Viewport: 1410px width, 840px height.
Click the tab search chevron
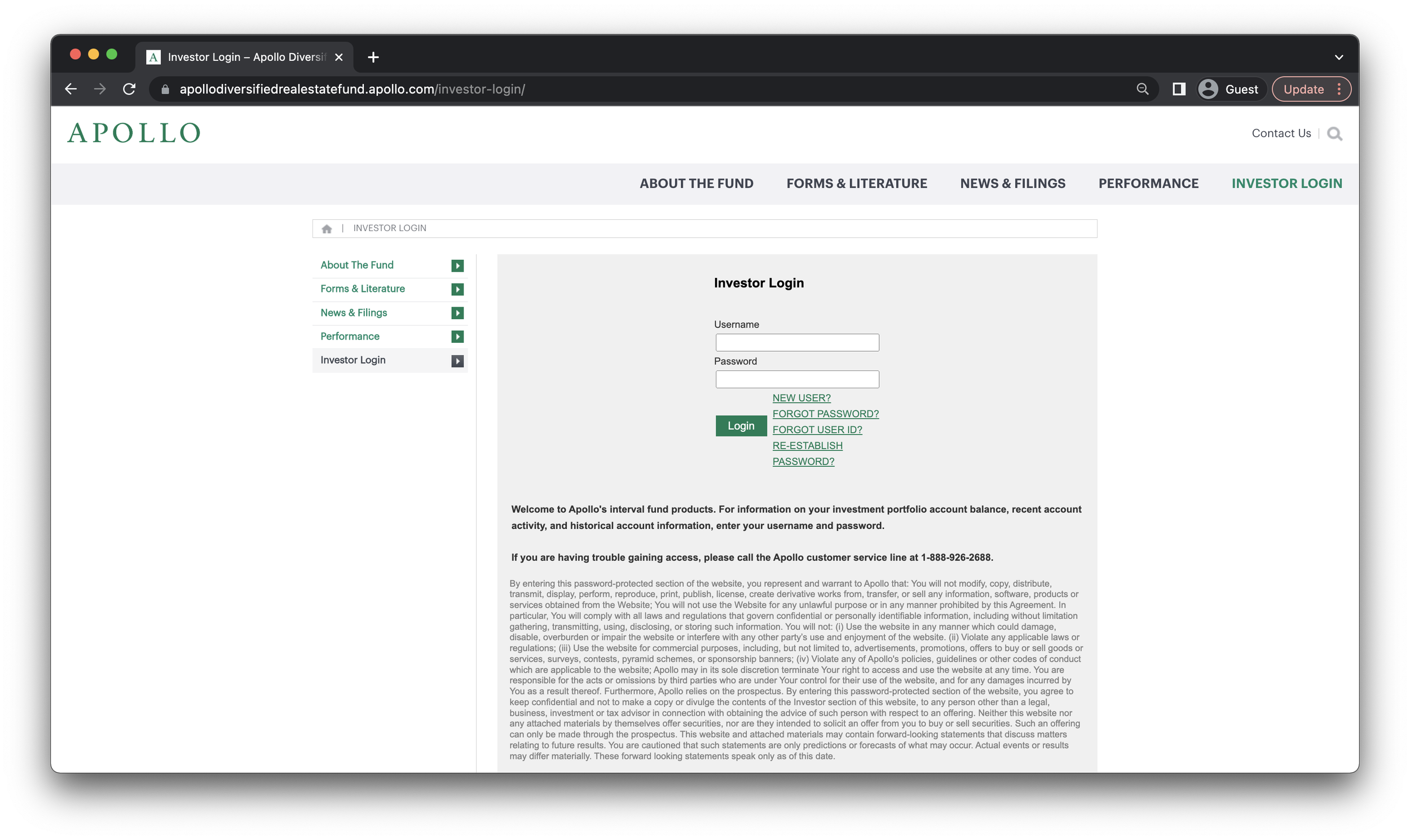(1339, 57)
